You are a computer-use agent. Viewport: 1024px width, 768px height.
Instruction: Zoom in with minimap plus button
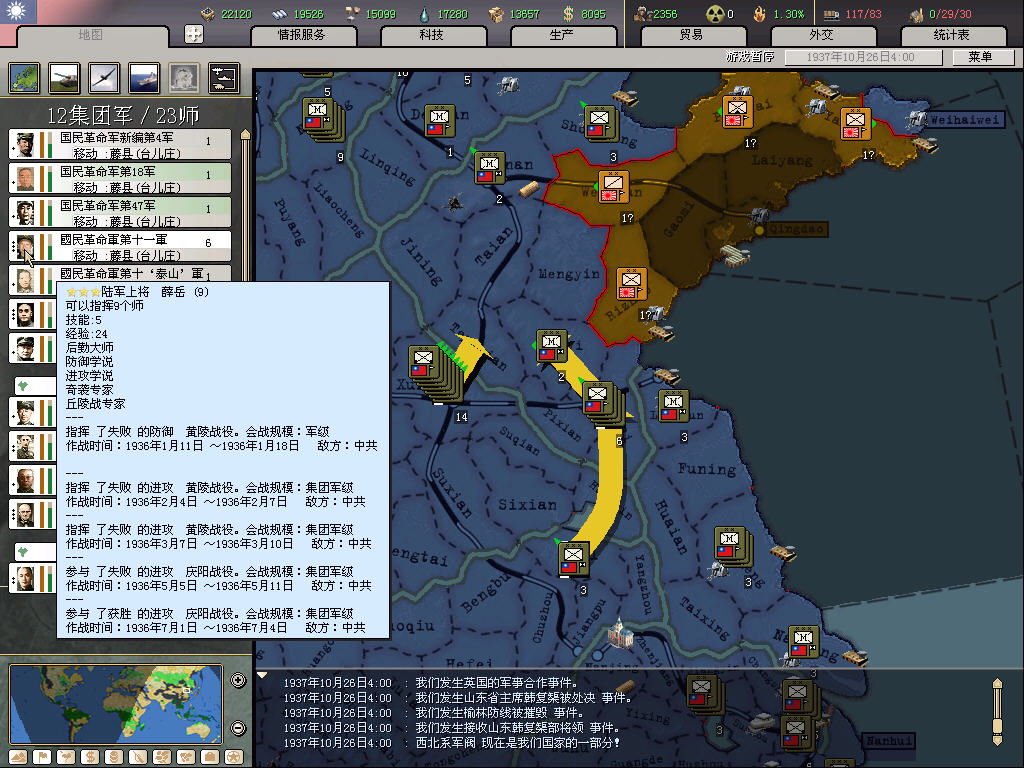(238, 681)
